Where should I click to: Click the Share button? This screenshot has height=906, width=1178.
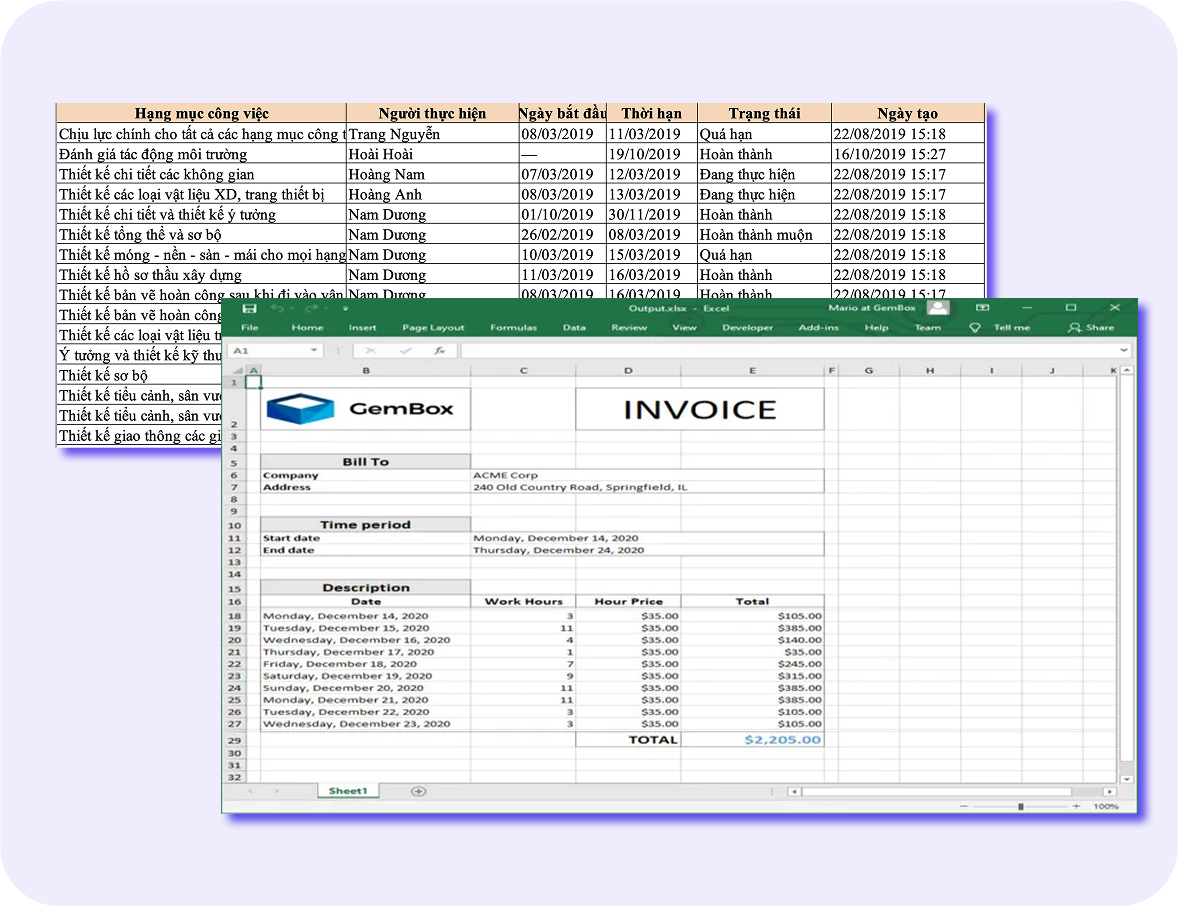1091,328
